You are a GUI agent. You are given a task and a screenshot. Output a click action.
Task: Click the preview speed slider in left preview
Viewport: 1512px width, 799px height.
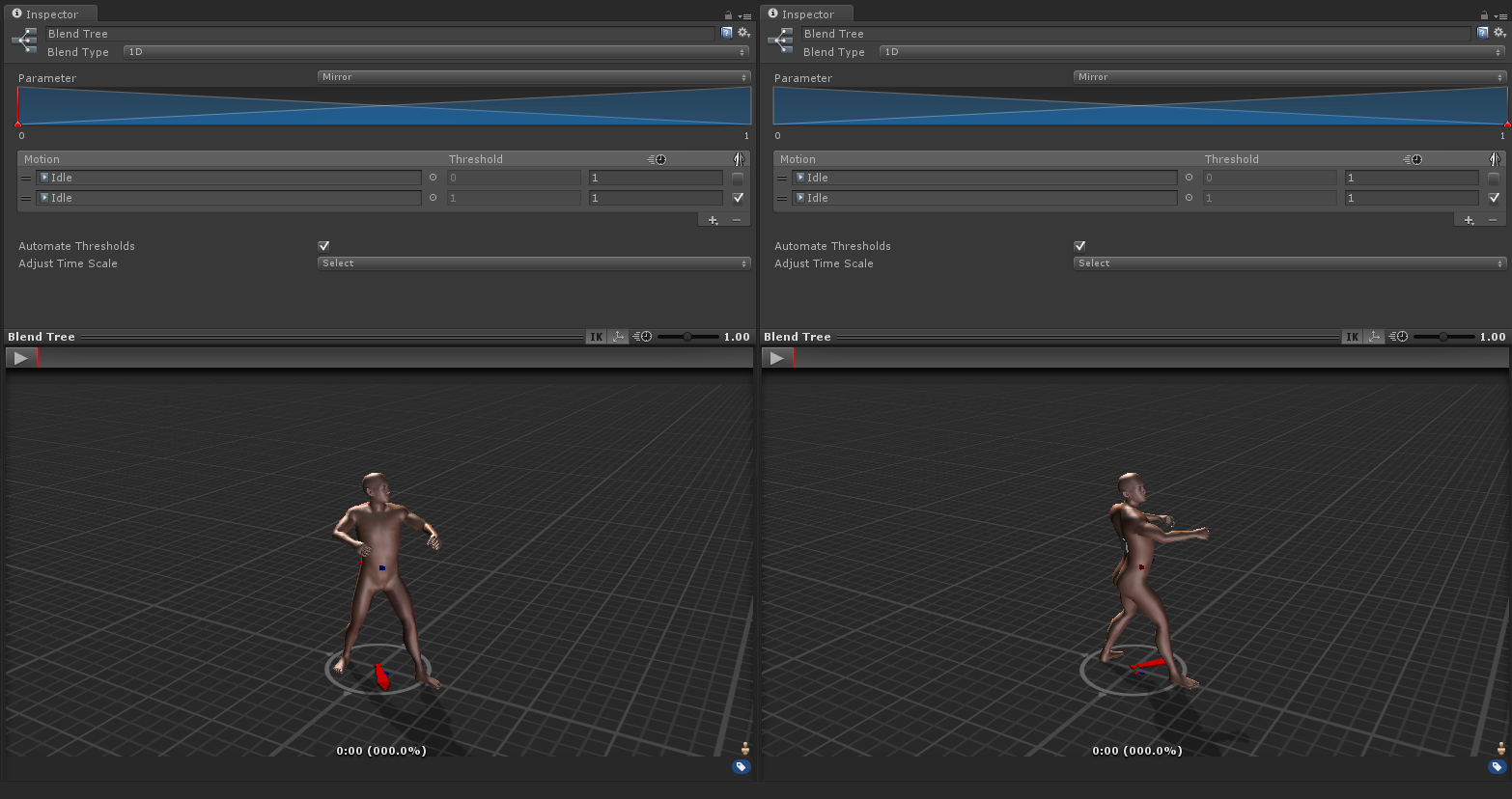click(687, 337)
